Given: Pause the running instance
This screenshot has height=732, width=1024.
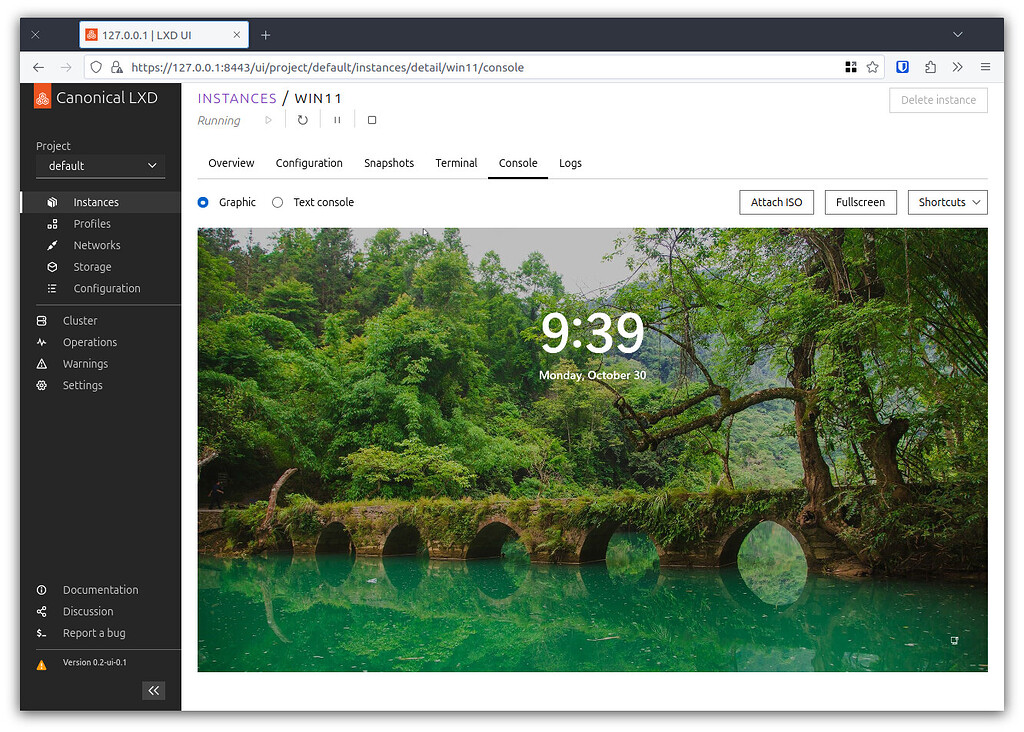Looking at the screenshot, I should point(336,119).
